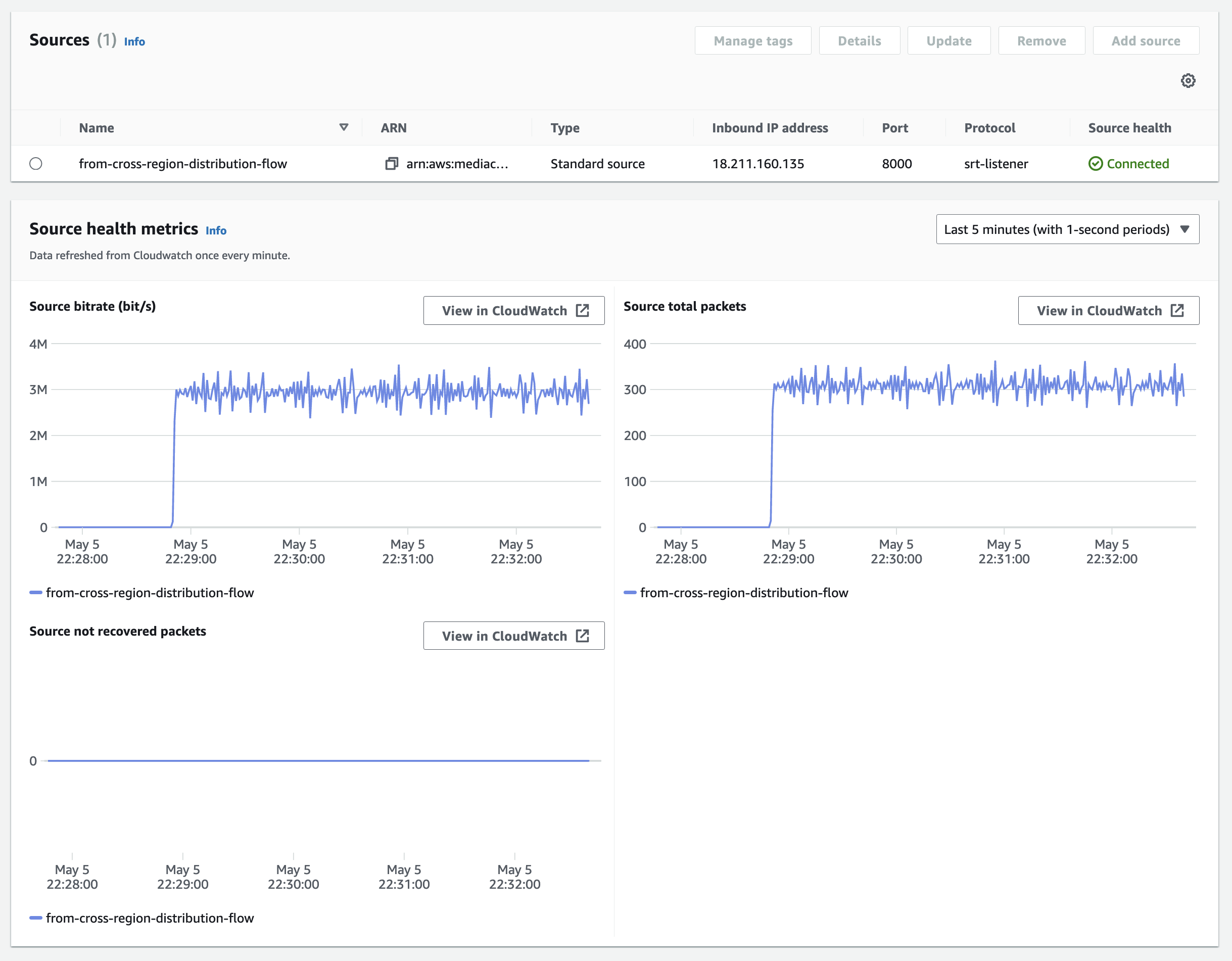The image size is (1232, 961).
Task: Click the Add source button
Action: click(x=1145, y=41)
